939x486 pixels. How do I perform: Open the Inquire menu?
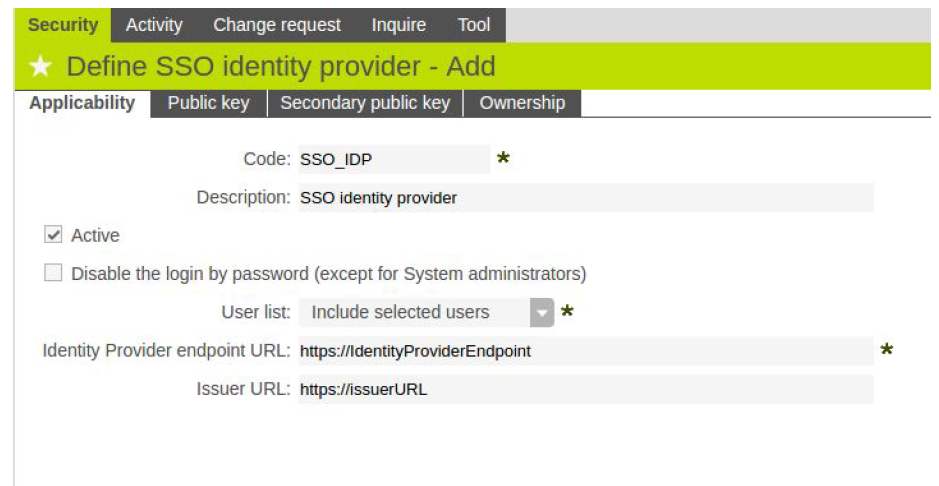pyautogui.click(x=398, y=25)
